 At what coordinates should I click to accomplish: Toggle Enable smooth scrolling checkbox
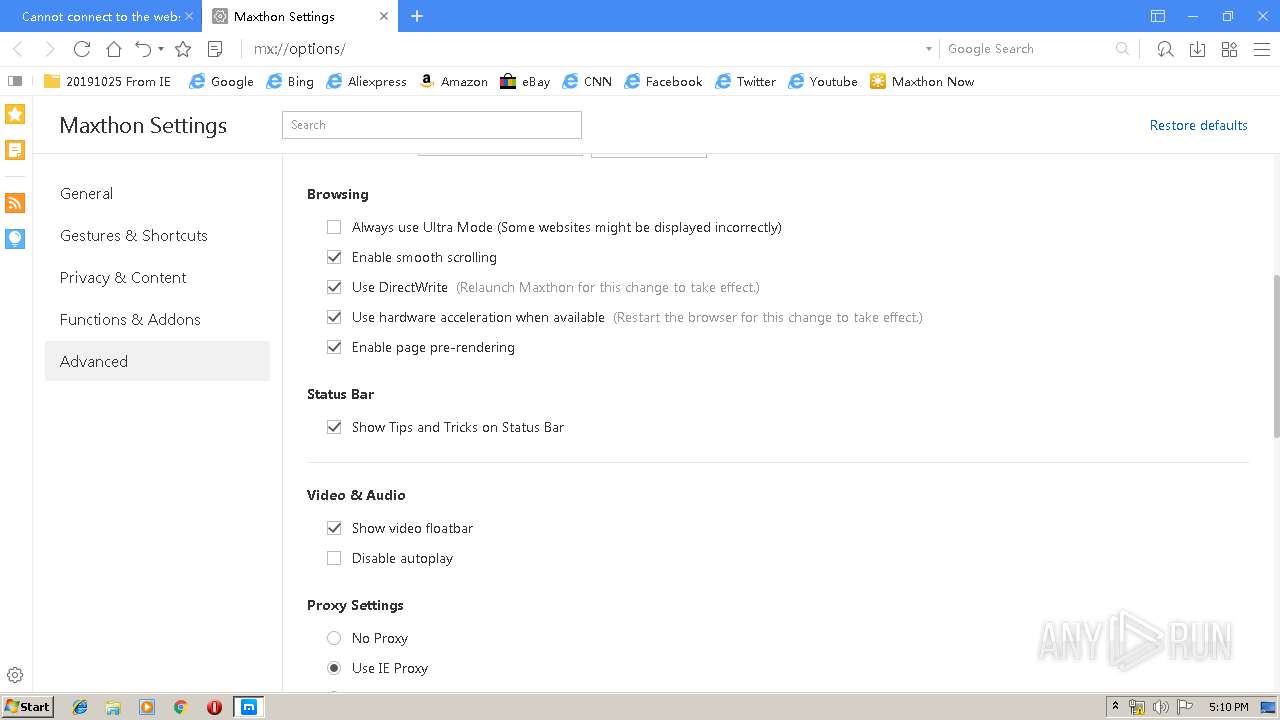pos(334,257)
